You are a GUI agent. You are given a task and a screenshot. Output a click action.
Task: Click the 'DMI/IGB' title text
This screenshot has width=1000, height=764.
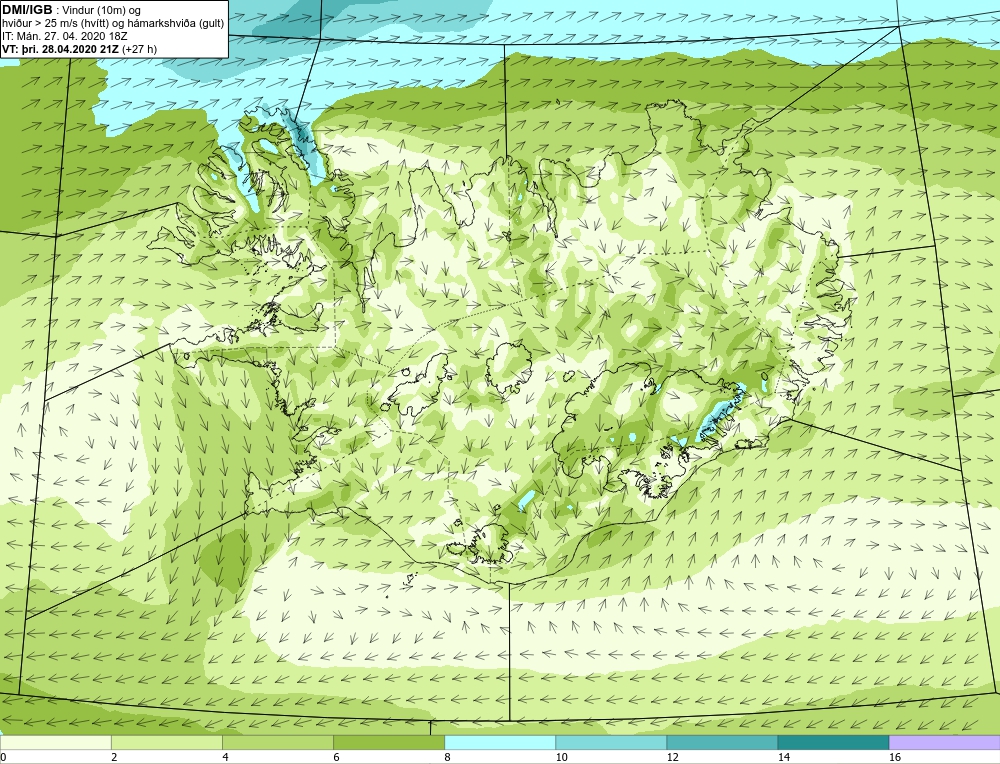click(27, 10)
